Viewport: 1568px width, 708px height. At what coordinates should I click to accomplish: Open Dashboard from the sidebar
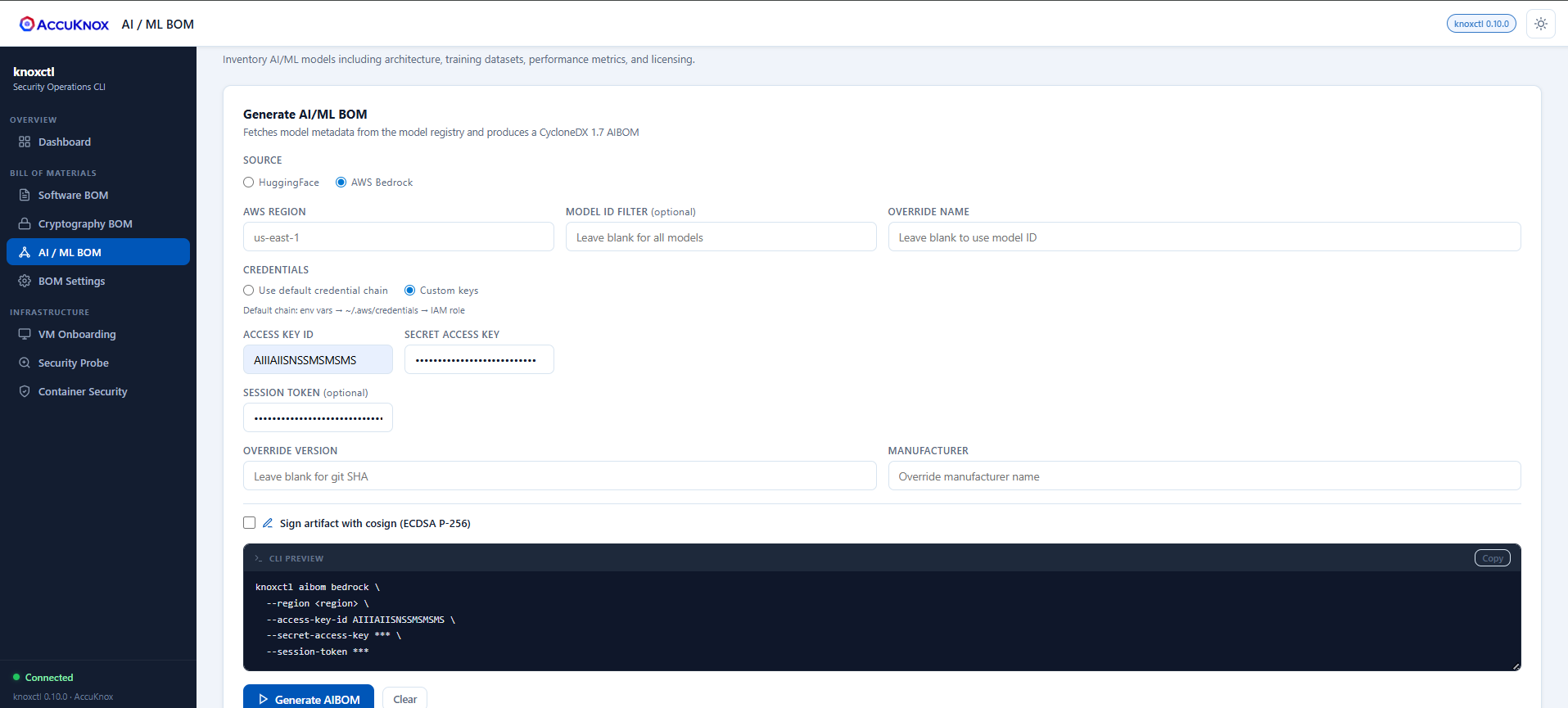[x=98, y=142]
